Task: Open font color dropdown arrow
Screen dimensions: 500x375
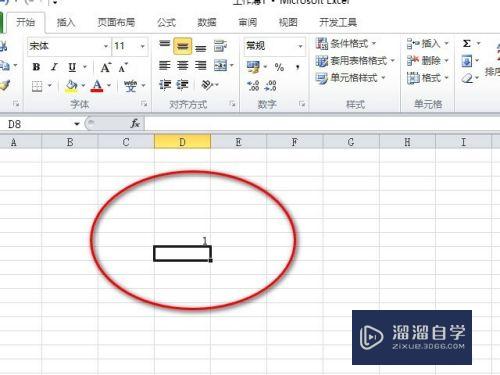Action: tap(109, 86)
